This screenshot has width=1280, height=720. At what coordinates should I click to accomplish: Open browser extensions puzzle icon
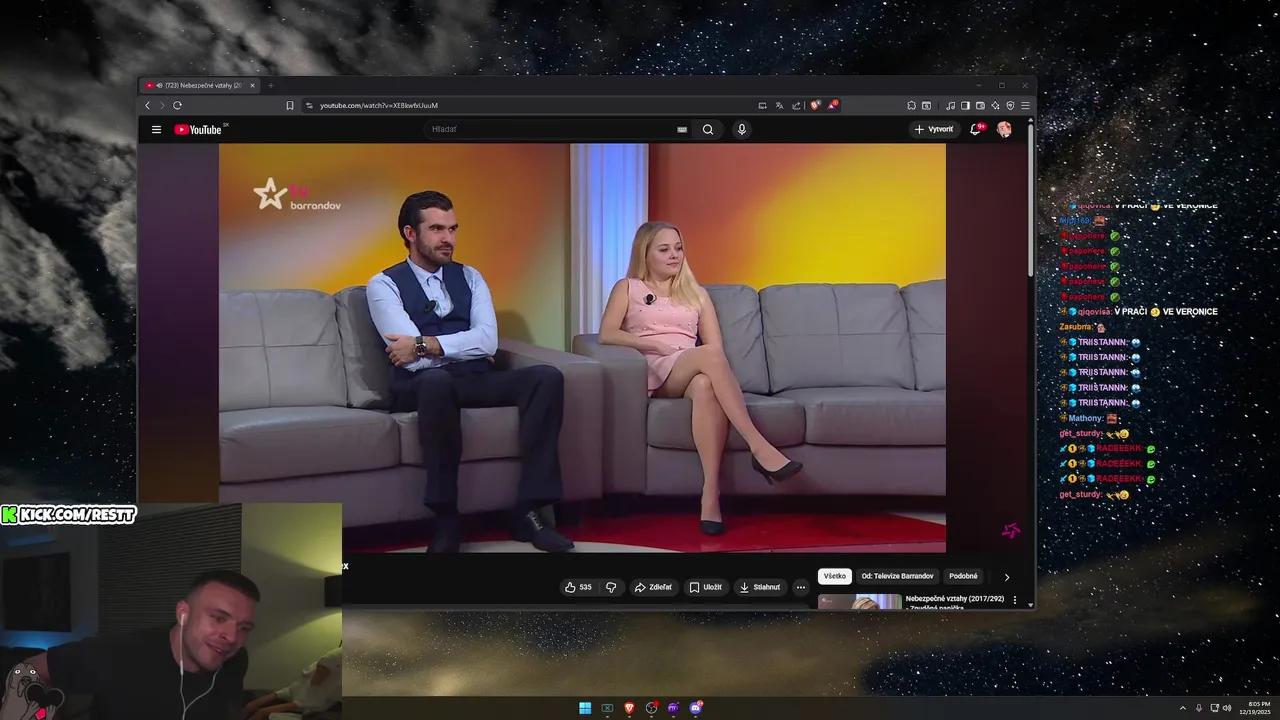tap(911, 105)
